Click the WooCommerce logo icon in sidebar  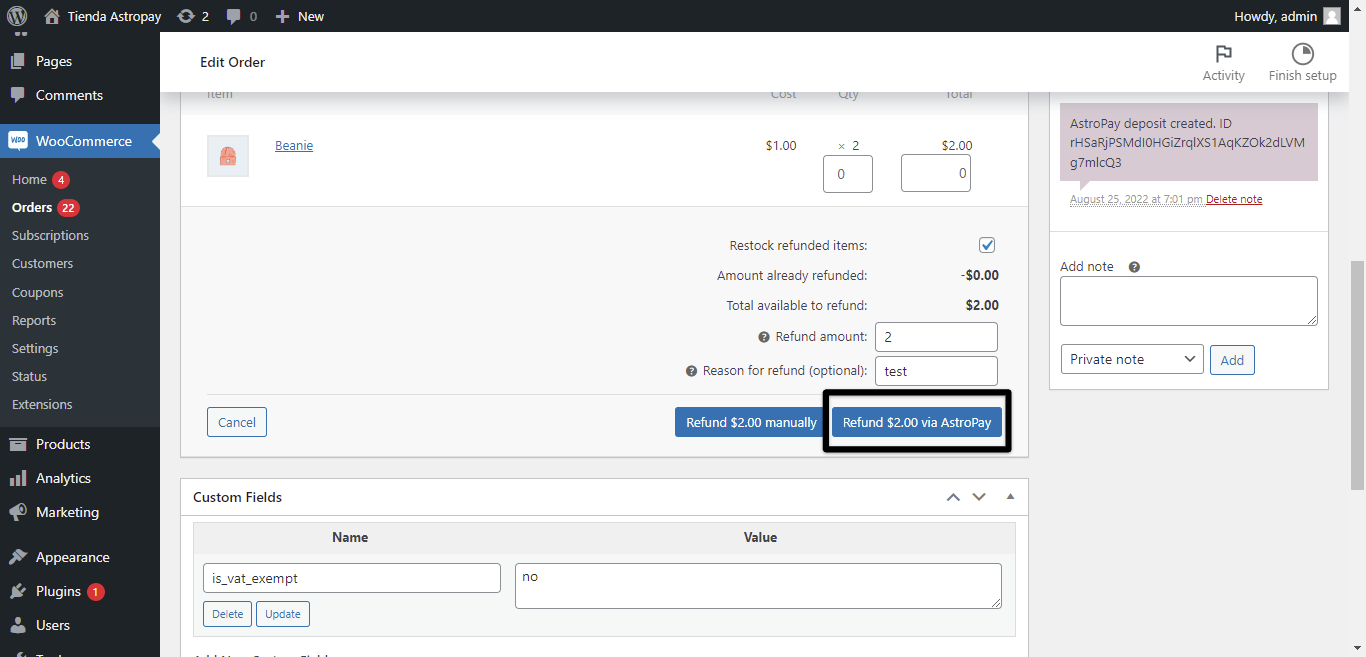point(18,141)
